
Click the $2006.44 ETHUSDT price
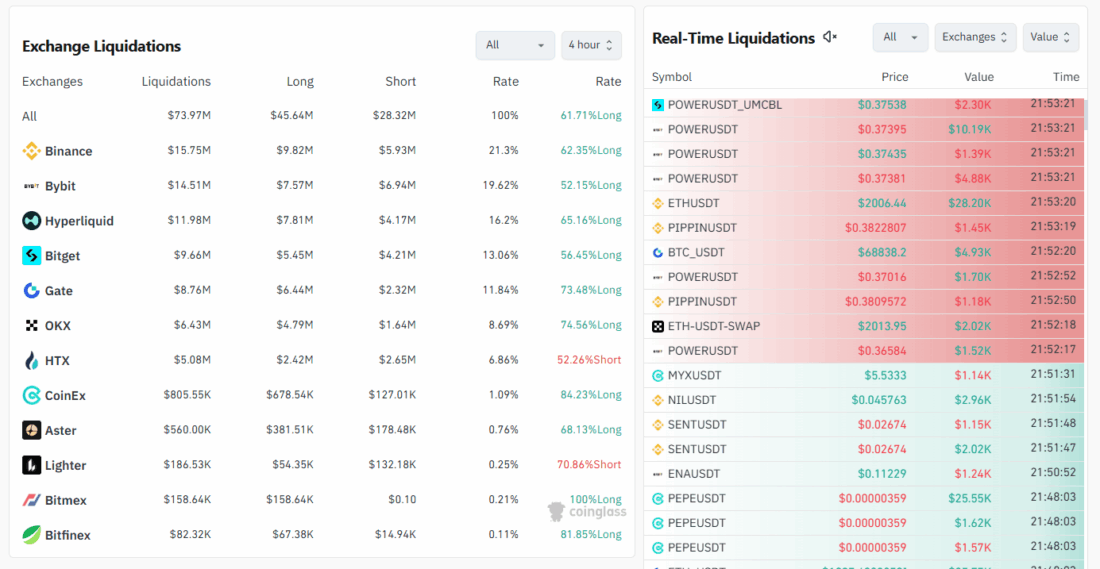(x=882, y=203)
